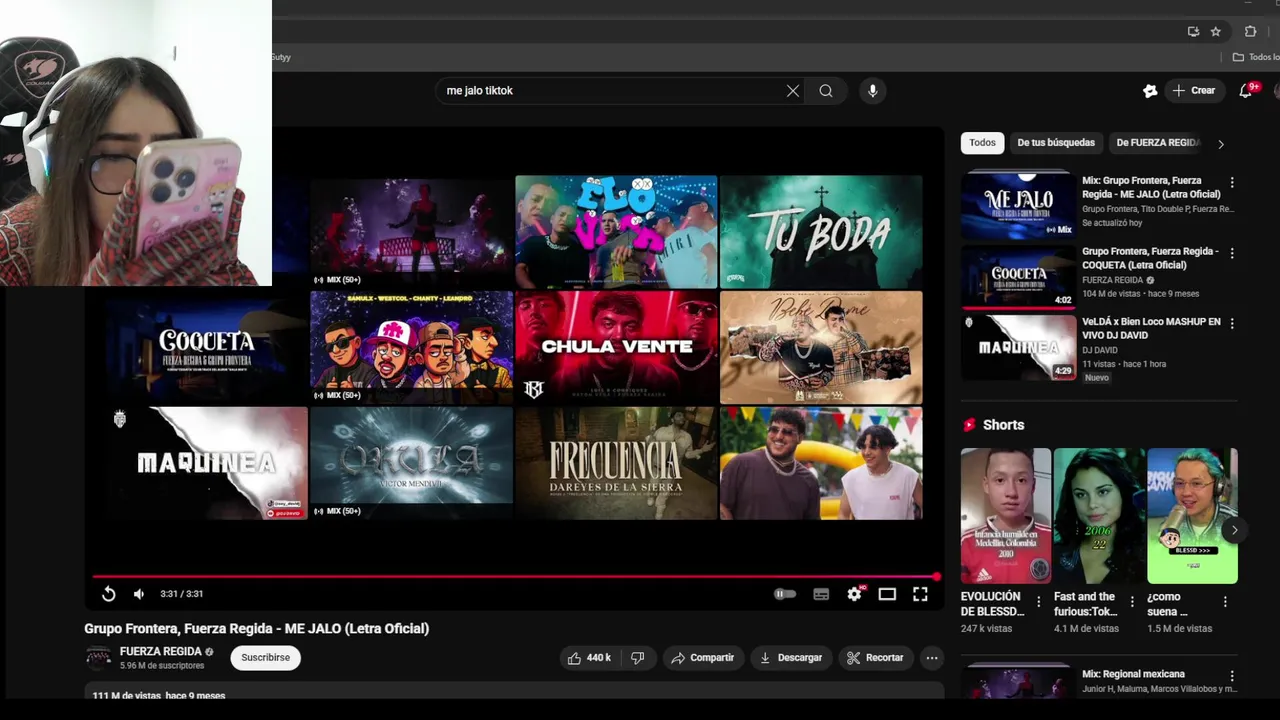Open options for COQUETA Letra Oficial video
Screen dimensions: 1280x720
click(1232, 254)
